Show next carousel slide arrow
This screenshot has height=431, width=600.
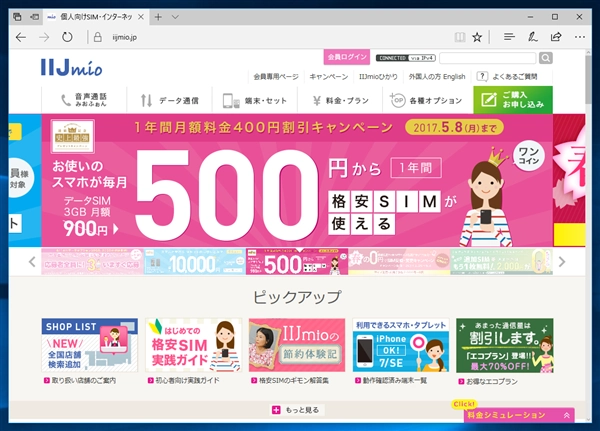click(x=562, y=262)
